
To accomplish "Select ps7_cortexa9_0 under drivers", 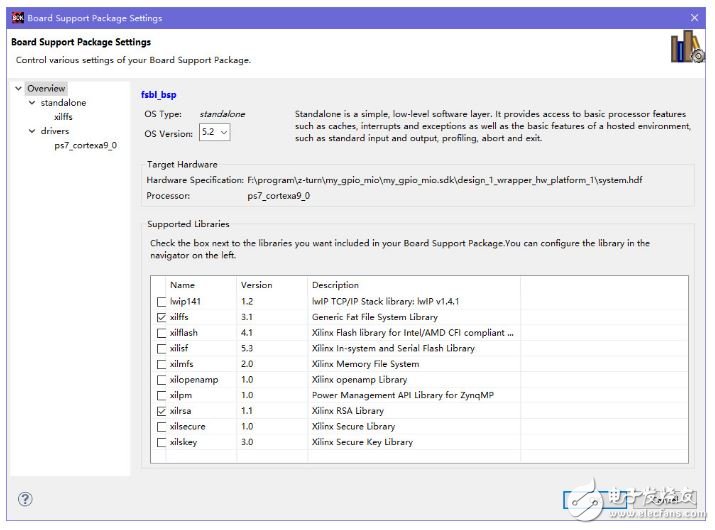I will pyautogui.click(x=85, y=145).
